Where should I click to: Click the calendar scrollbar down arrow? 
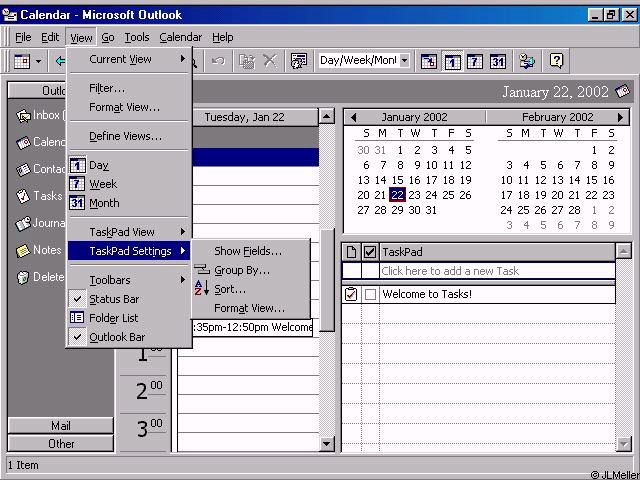point(326,444)
